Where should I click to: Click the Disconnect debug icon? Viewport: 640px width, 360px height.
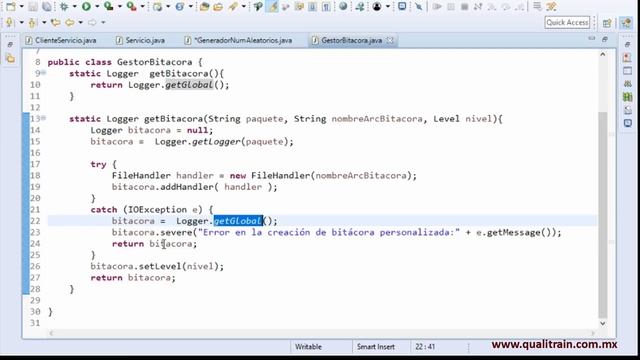[478, 6]
